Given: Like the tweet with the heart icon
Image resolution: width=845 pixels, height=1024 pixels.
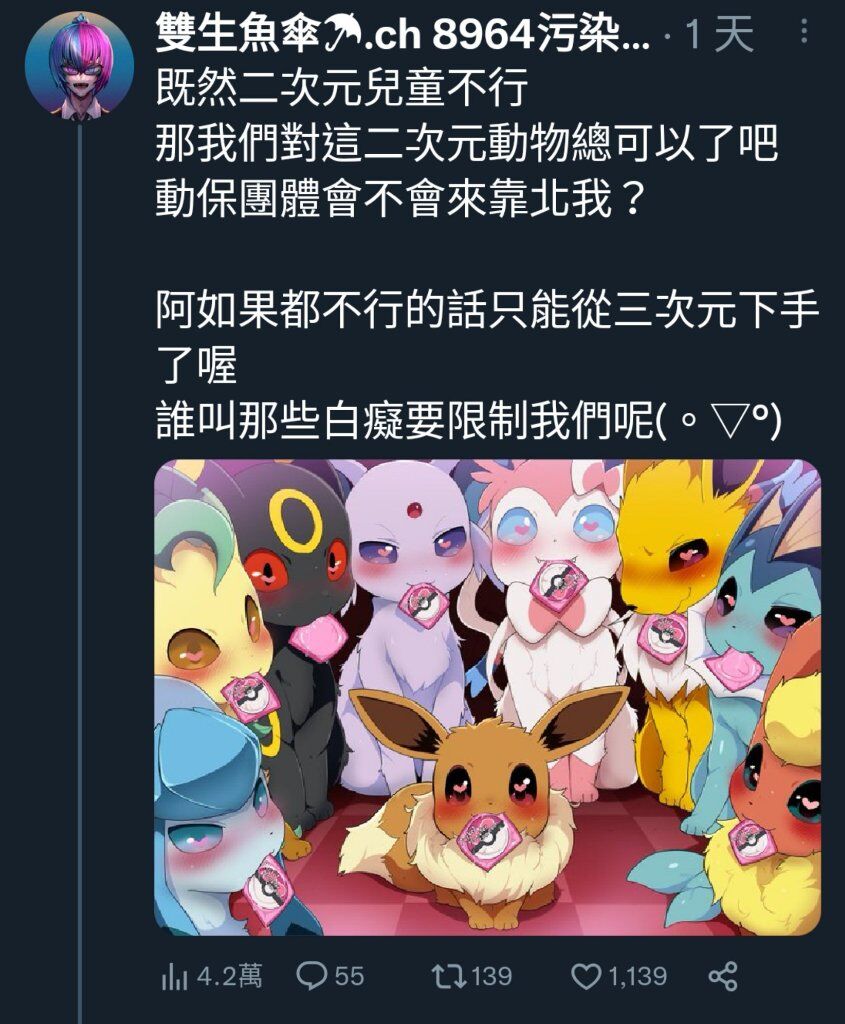Looking at the screenshot, I should pos(586,976).
